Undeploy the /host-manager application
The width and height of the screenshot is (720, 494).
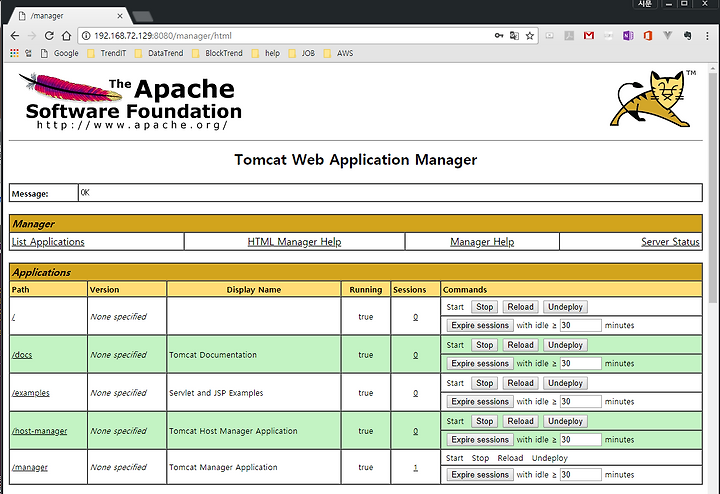point(565,421)
